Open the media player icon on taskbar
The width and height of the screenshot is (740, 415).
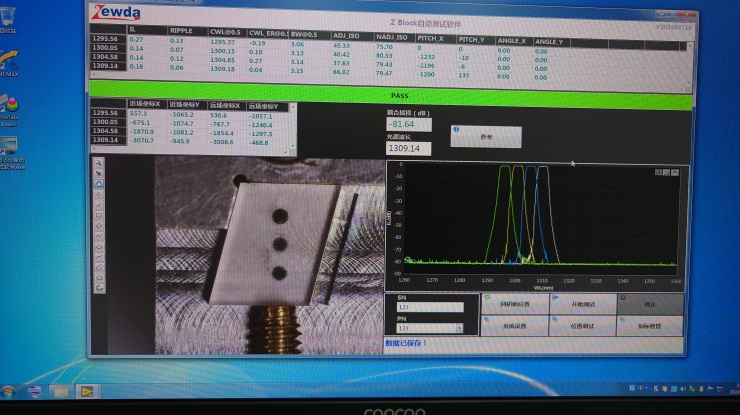click(87, 390)
